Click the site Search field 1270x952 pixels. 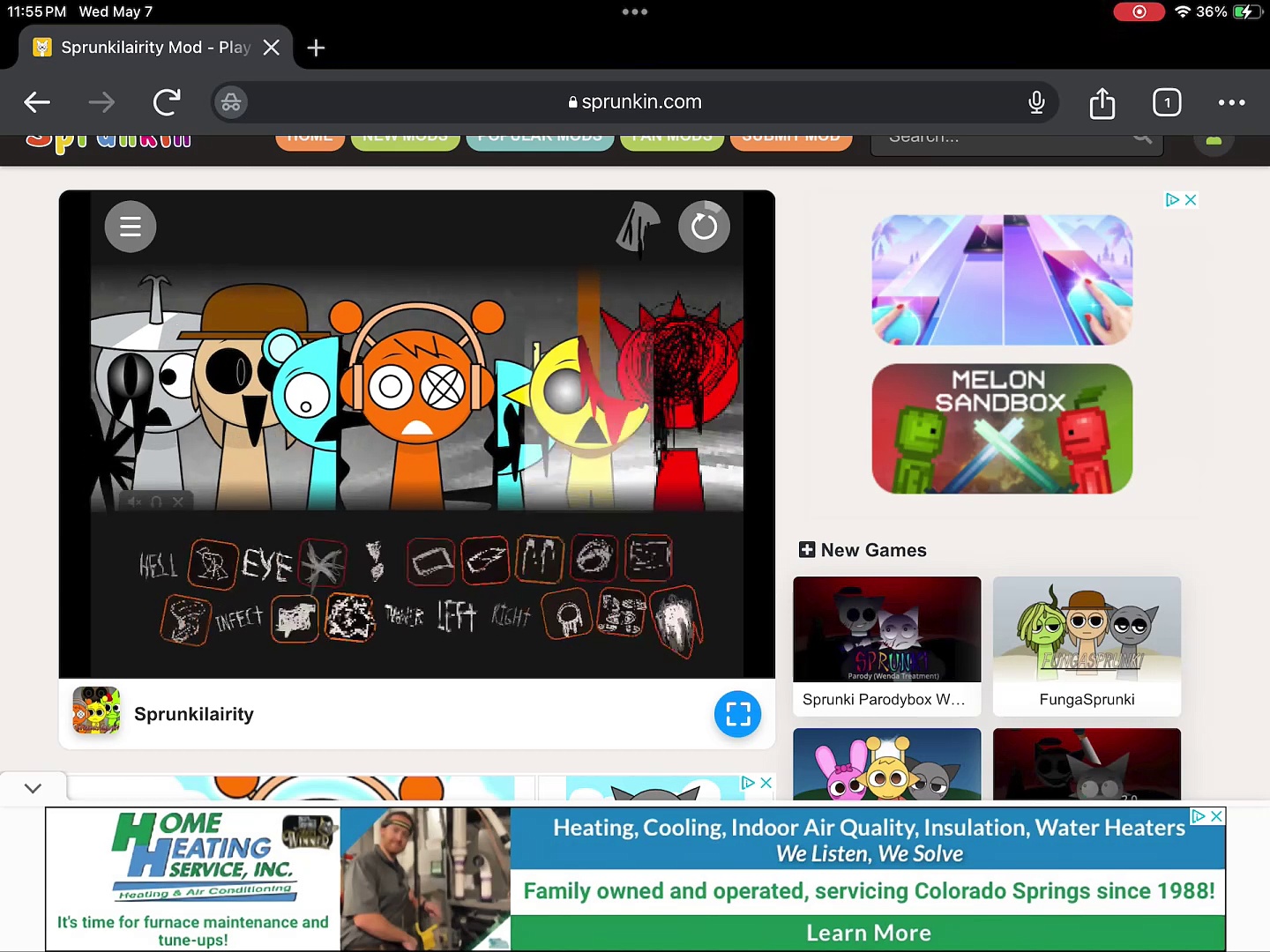(1017, 141)
